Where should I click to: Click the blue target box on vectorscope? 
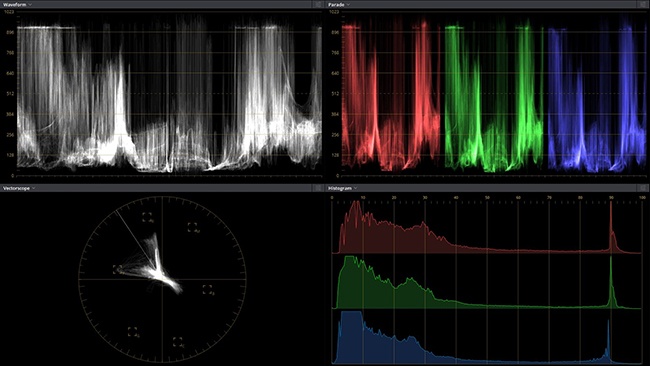pos(207,289)
